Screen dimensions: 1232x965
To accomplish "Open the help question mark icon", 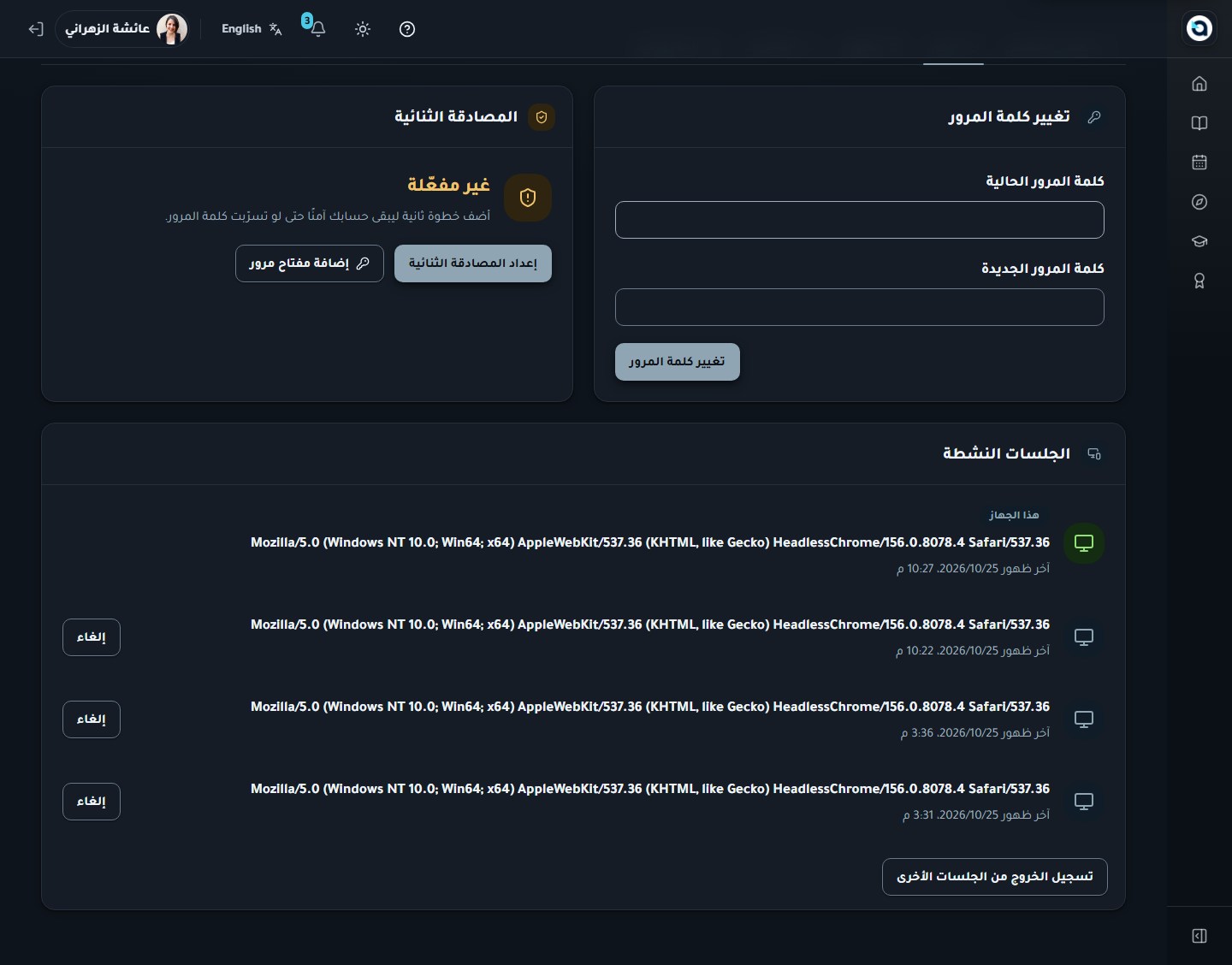I will [407, 29].
